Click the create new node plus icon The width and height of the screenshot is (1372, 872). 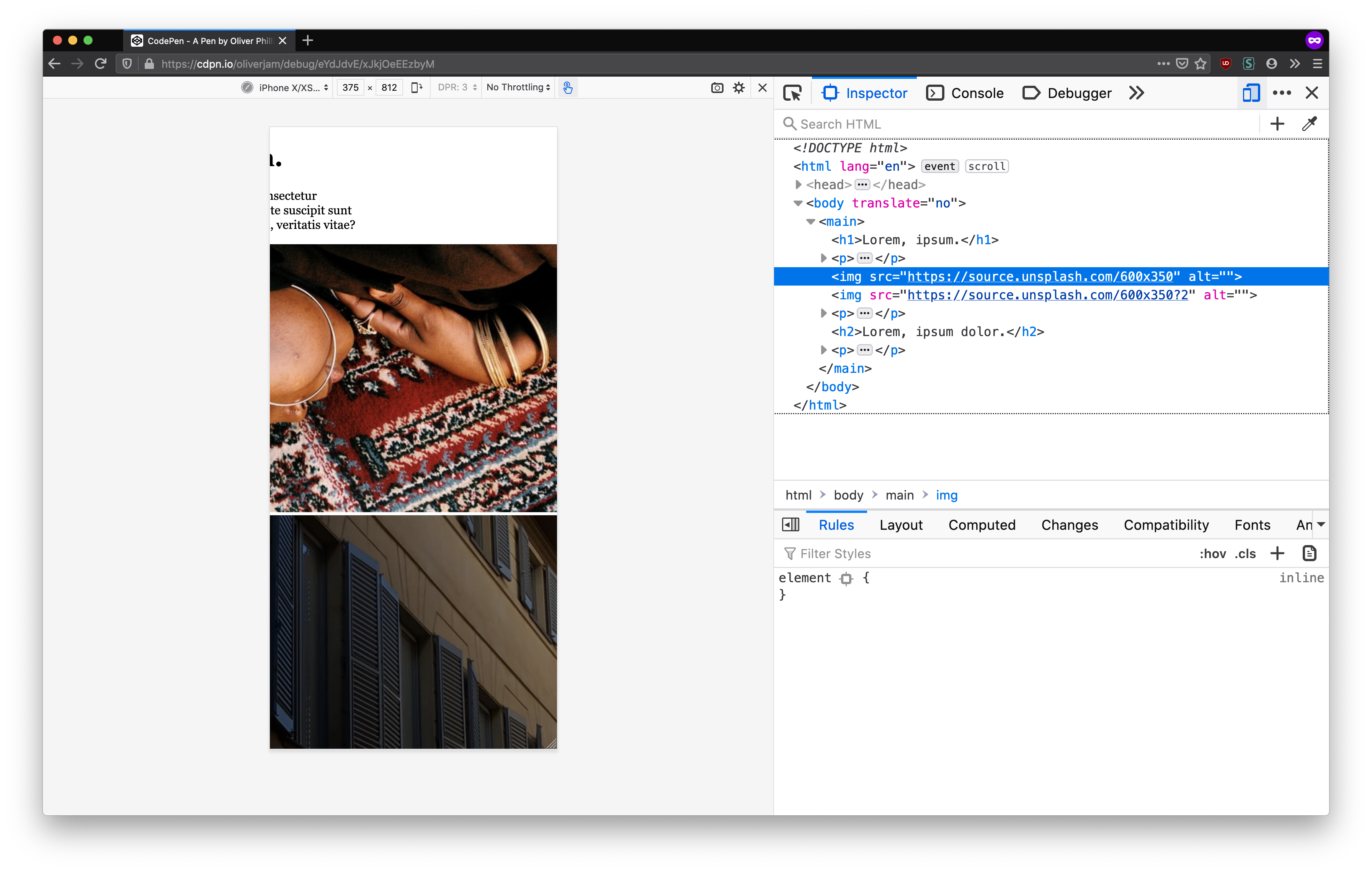coord(1277,124)
